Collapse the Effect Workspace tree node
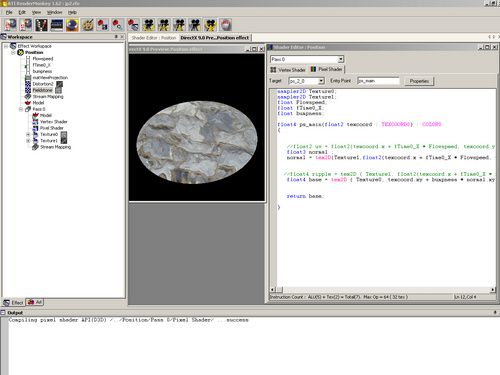The width and height of the screenshot is (500, 375). point(6,46)
